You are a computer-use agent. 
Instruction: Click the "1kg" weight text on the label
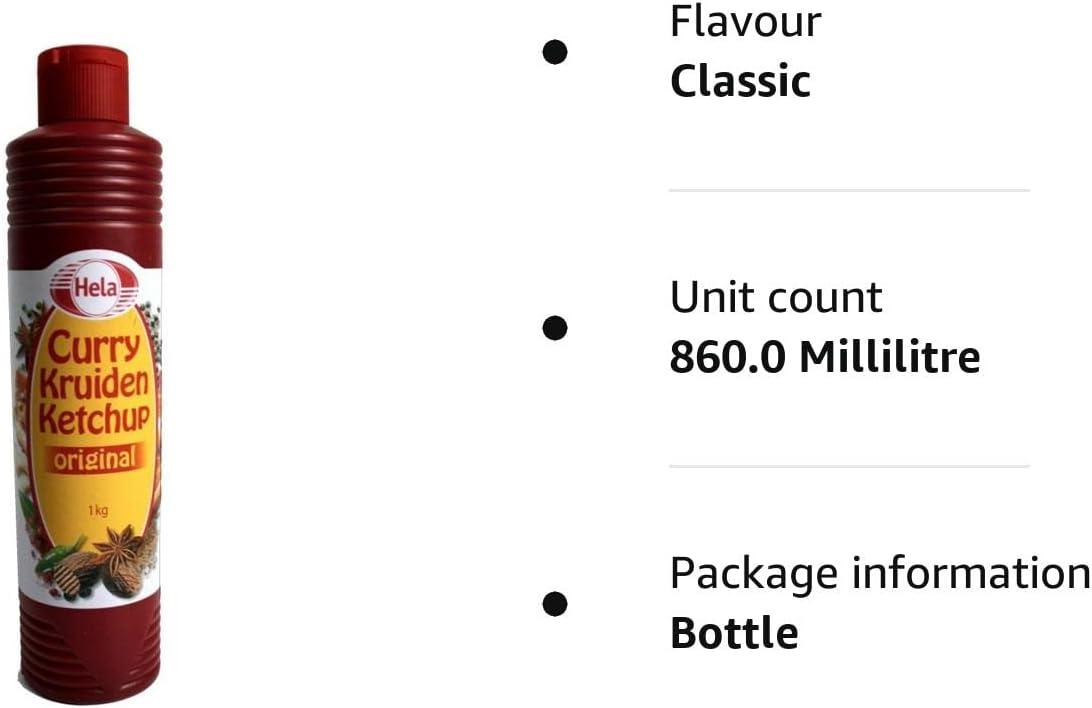point(97,511)
